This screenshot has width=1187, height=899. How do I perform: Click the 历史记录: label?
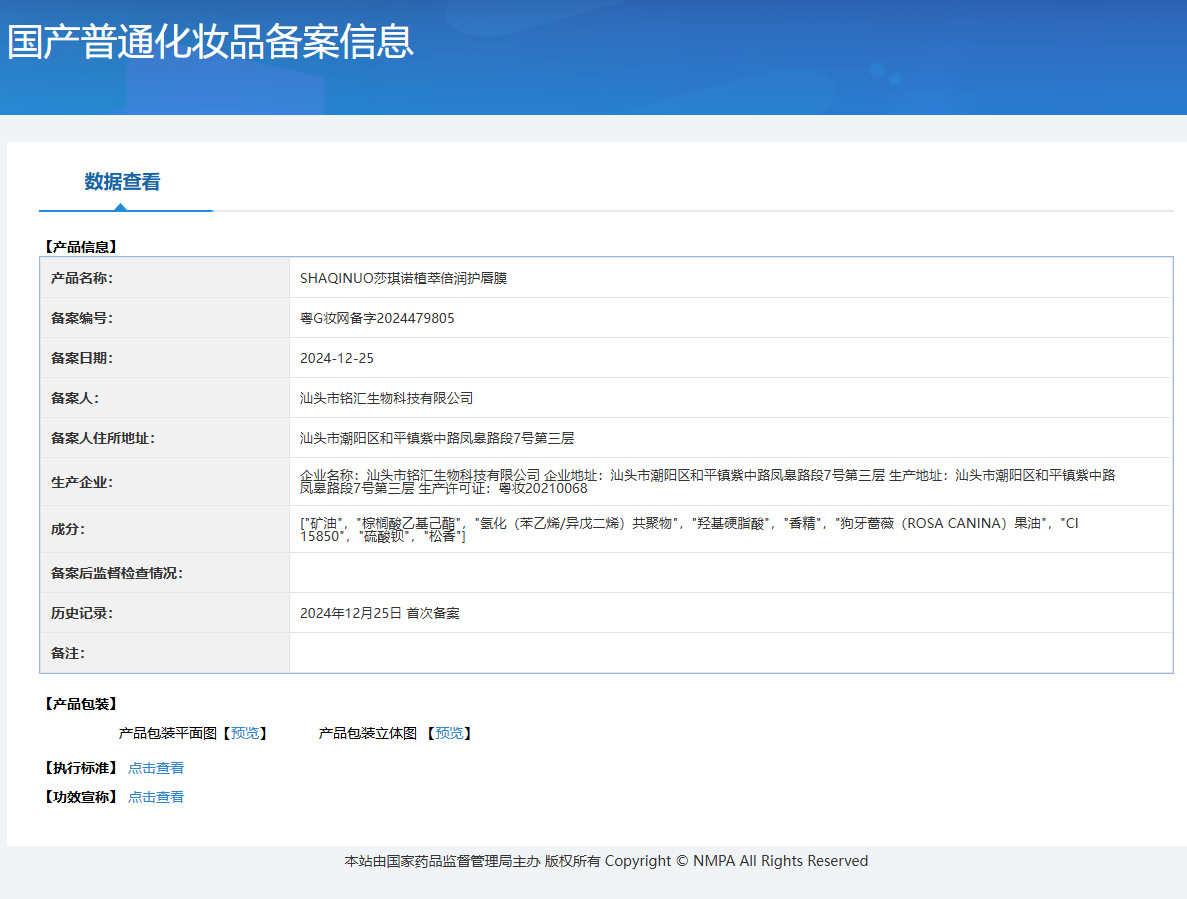click(x=82, y=614)
